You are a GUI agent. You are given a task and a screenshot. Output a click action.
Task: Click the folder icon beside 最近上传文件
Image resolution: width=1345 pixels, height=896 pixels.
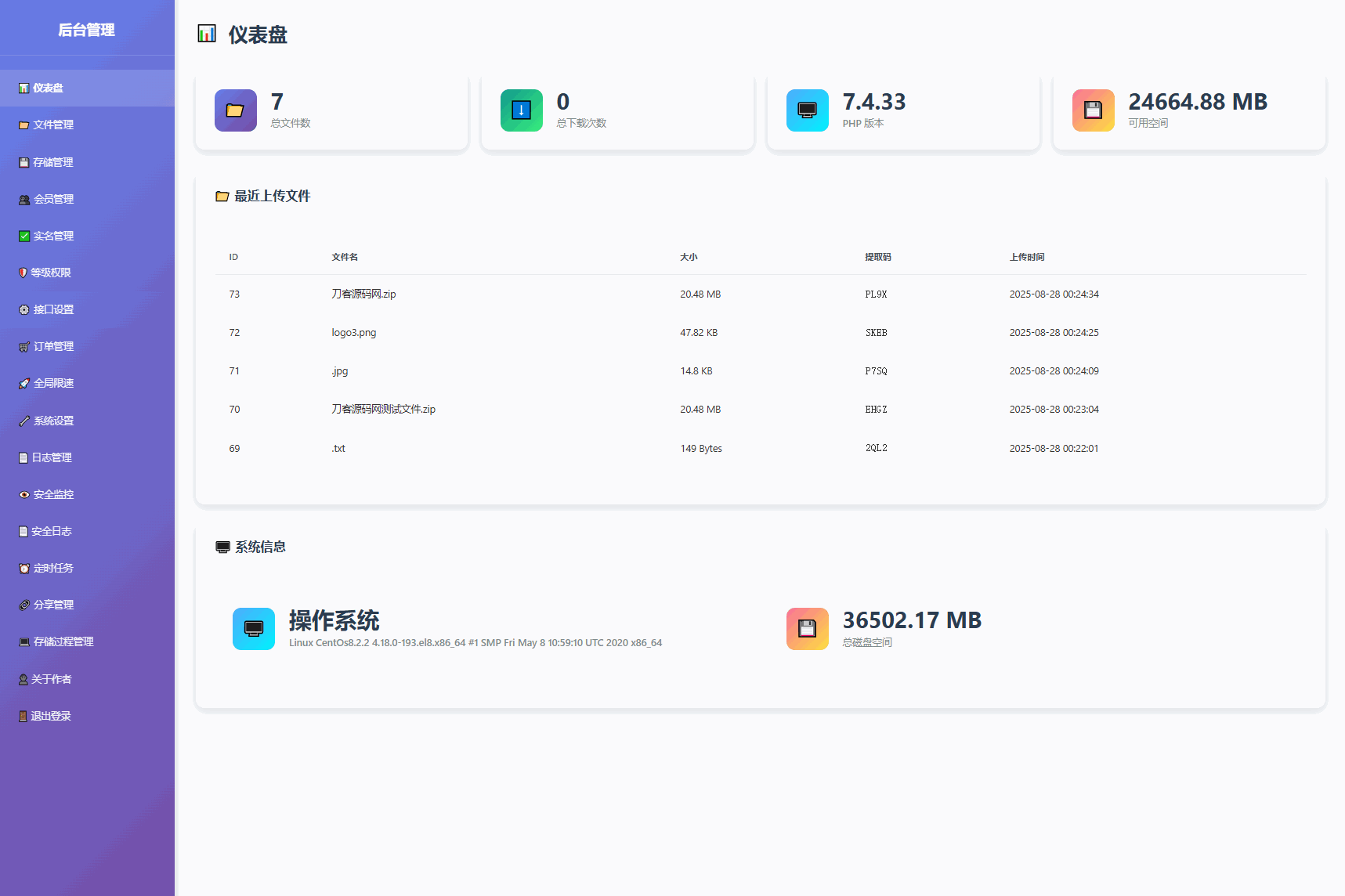coord(222,197)
